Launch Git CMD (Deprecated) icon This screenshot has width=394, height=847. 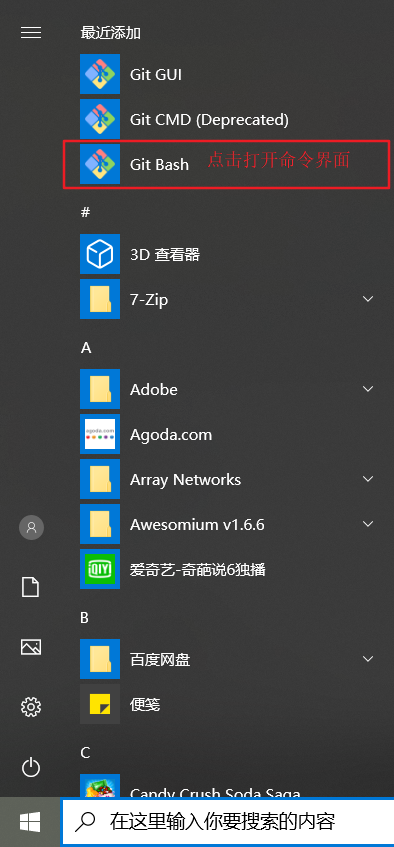pyautogui.click(x=100, y=119)
